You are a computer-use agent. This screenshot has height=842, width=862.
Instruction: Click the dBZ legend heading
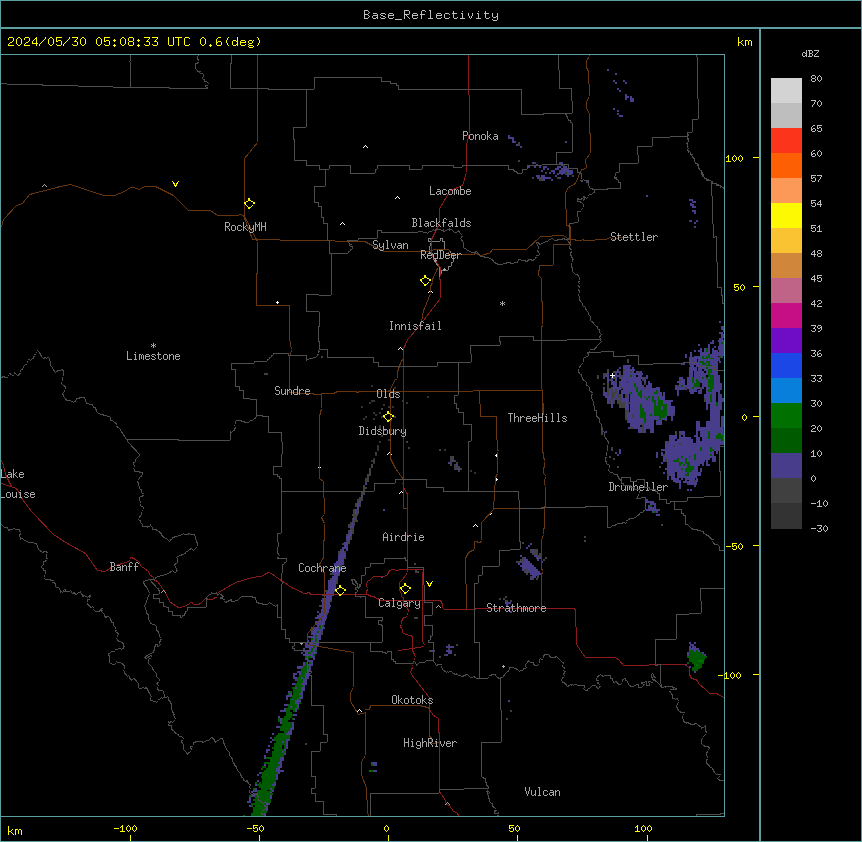810,53
